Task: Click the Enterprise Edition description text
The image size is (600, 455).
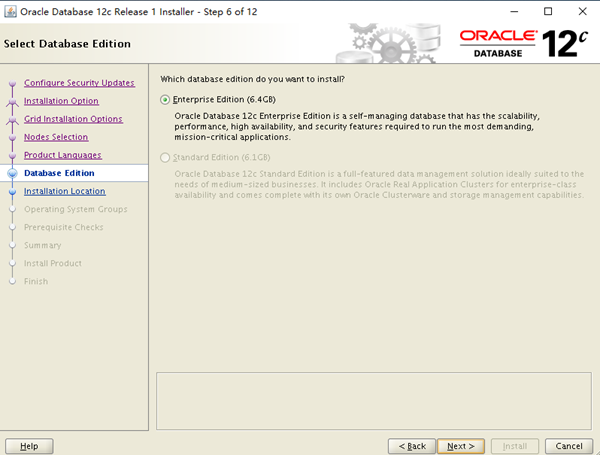Action: [357, 126]
